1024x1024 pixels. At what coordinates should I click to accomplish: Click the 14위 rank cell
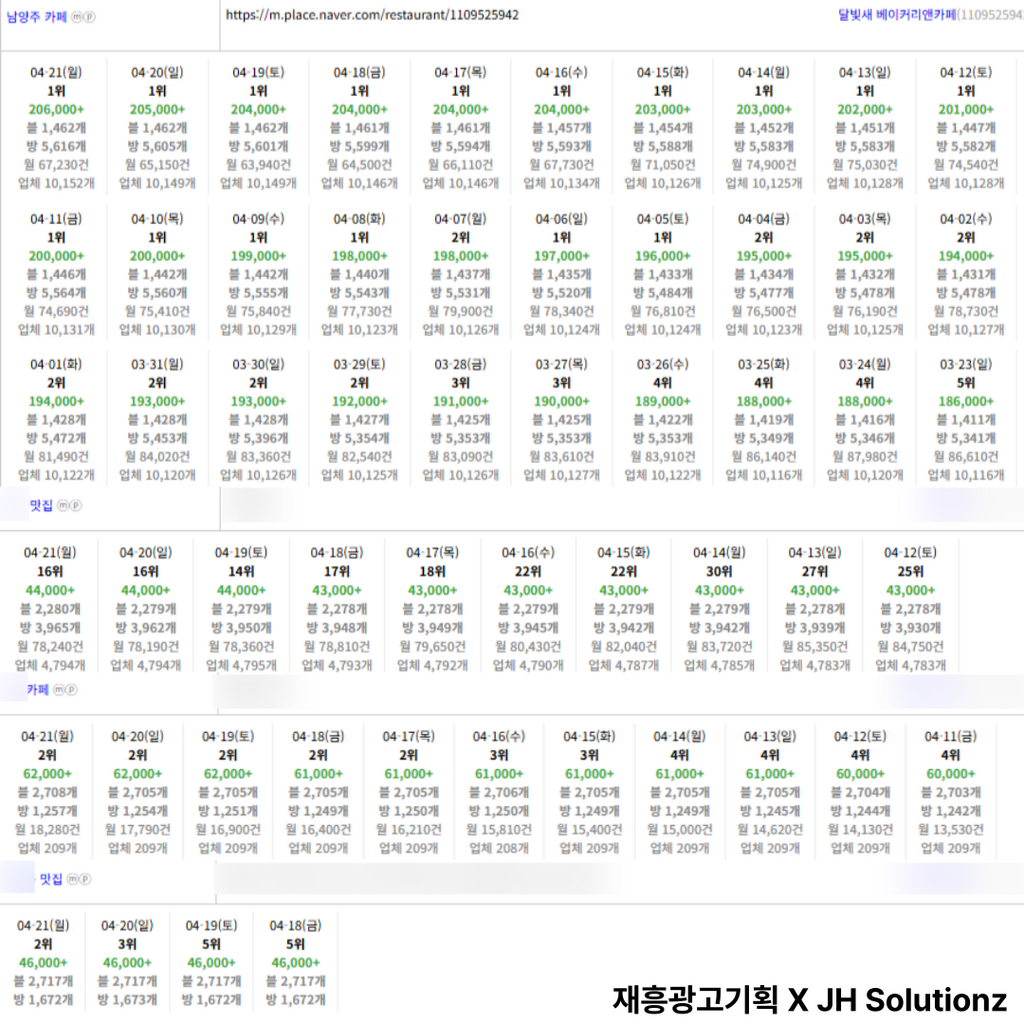pyautogui.click(x=241, y=571)
